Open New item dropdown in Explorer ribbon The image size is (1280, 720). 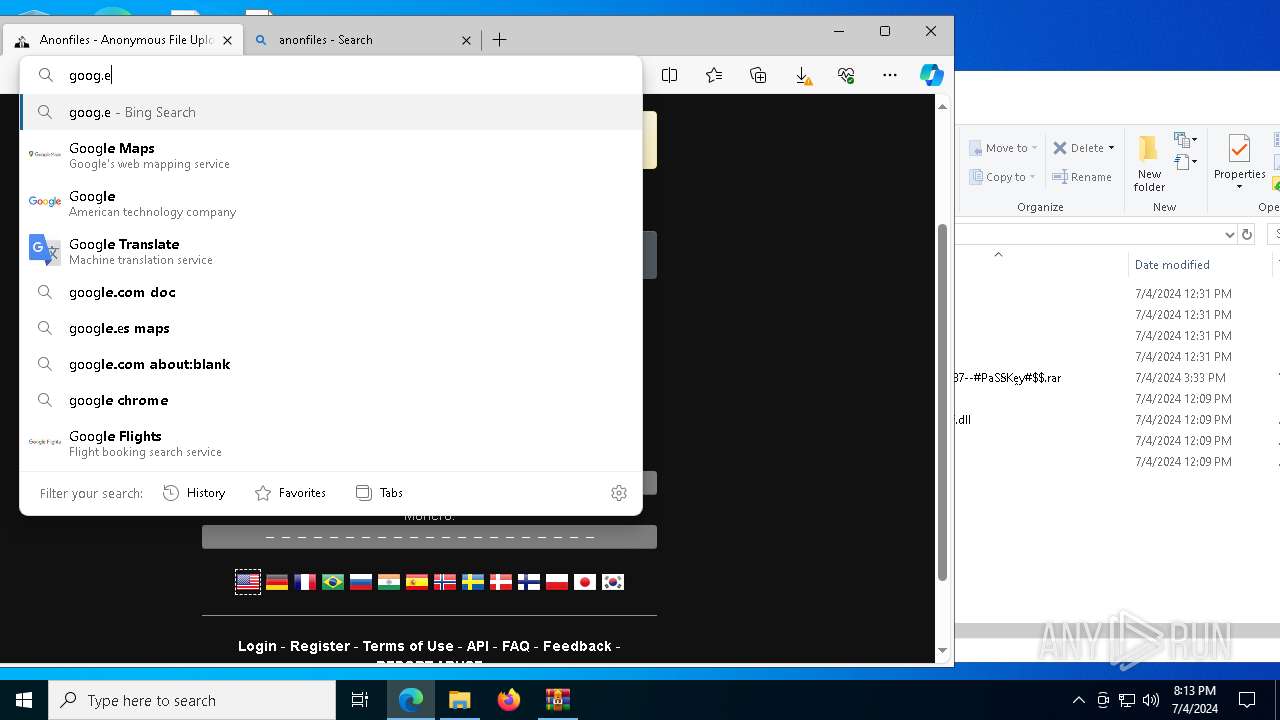pyautogui.click(x=1185, y=140)
